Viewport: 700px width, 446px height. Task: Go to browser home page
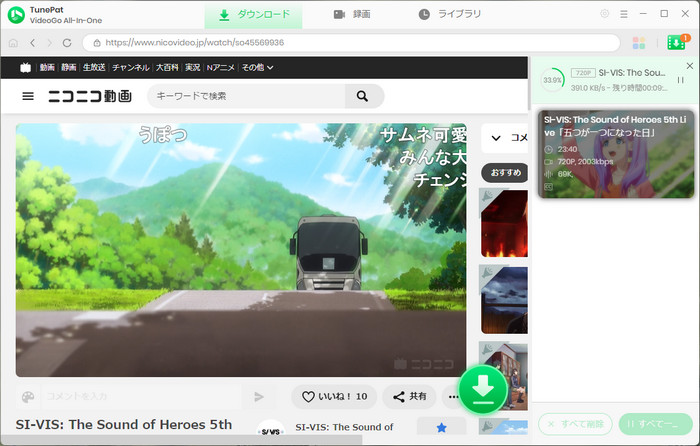coord(13,43)
